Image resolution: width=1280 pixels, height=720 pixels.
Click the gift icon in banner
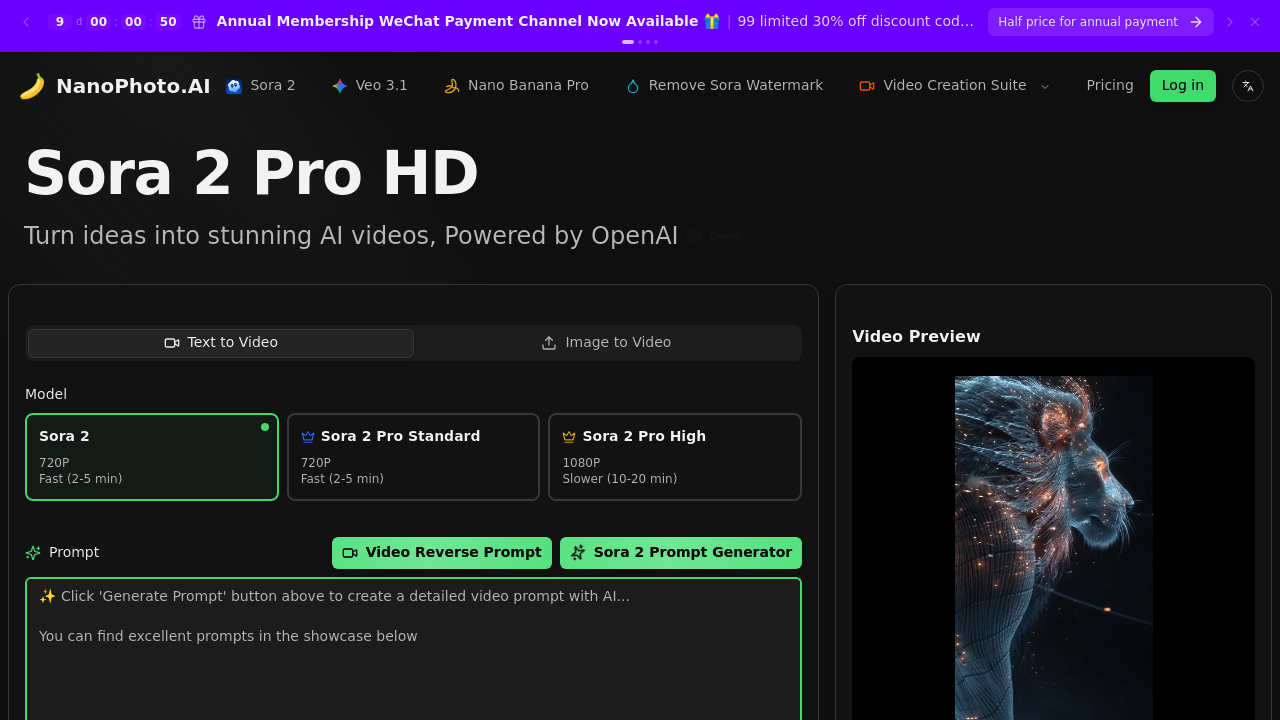coord(199,22)
